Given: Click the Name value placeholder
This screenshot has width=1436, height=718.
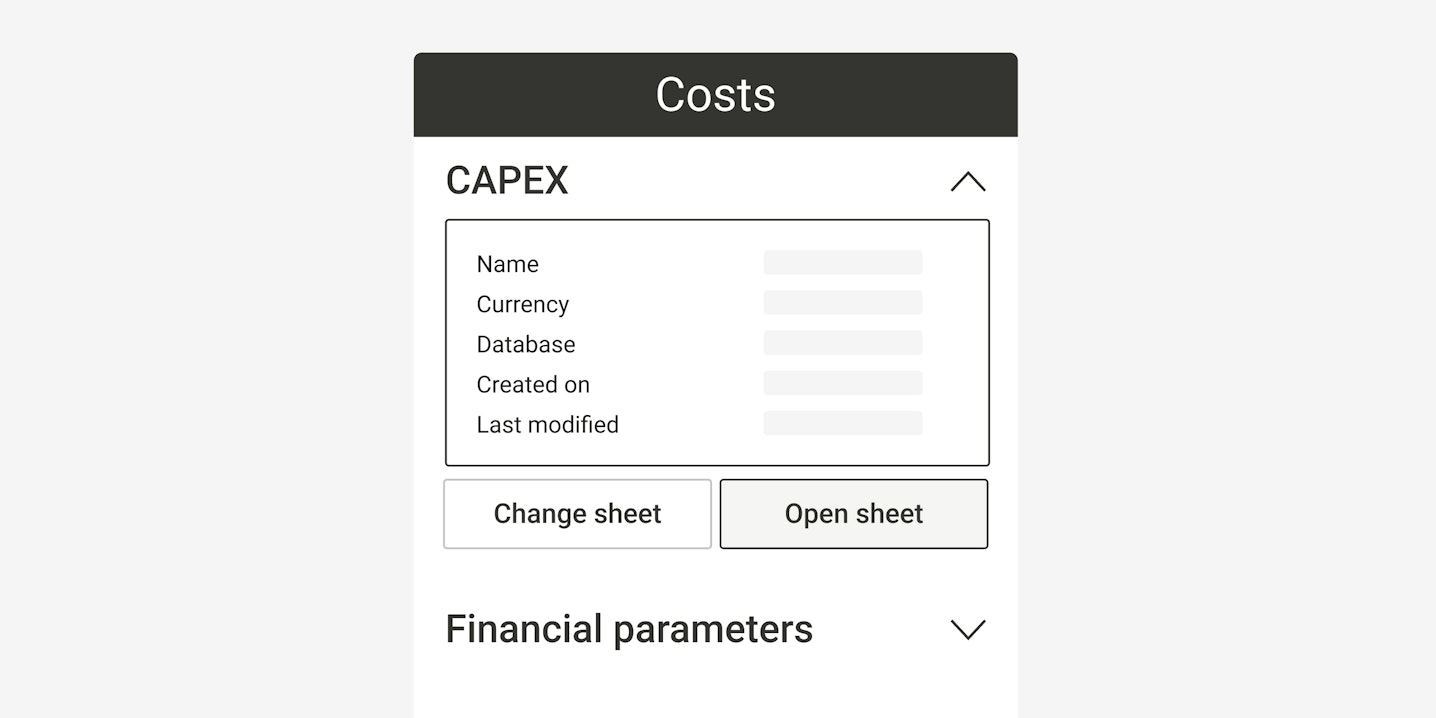Looking at the screenshot, I should [842, 263].
